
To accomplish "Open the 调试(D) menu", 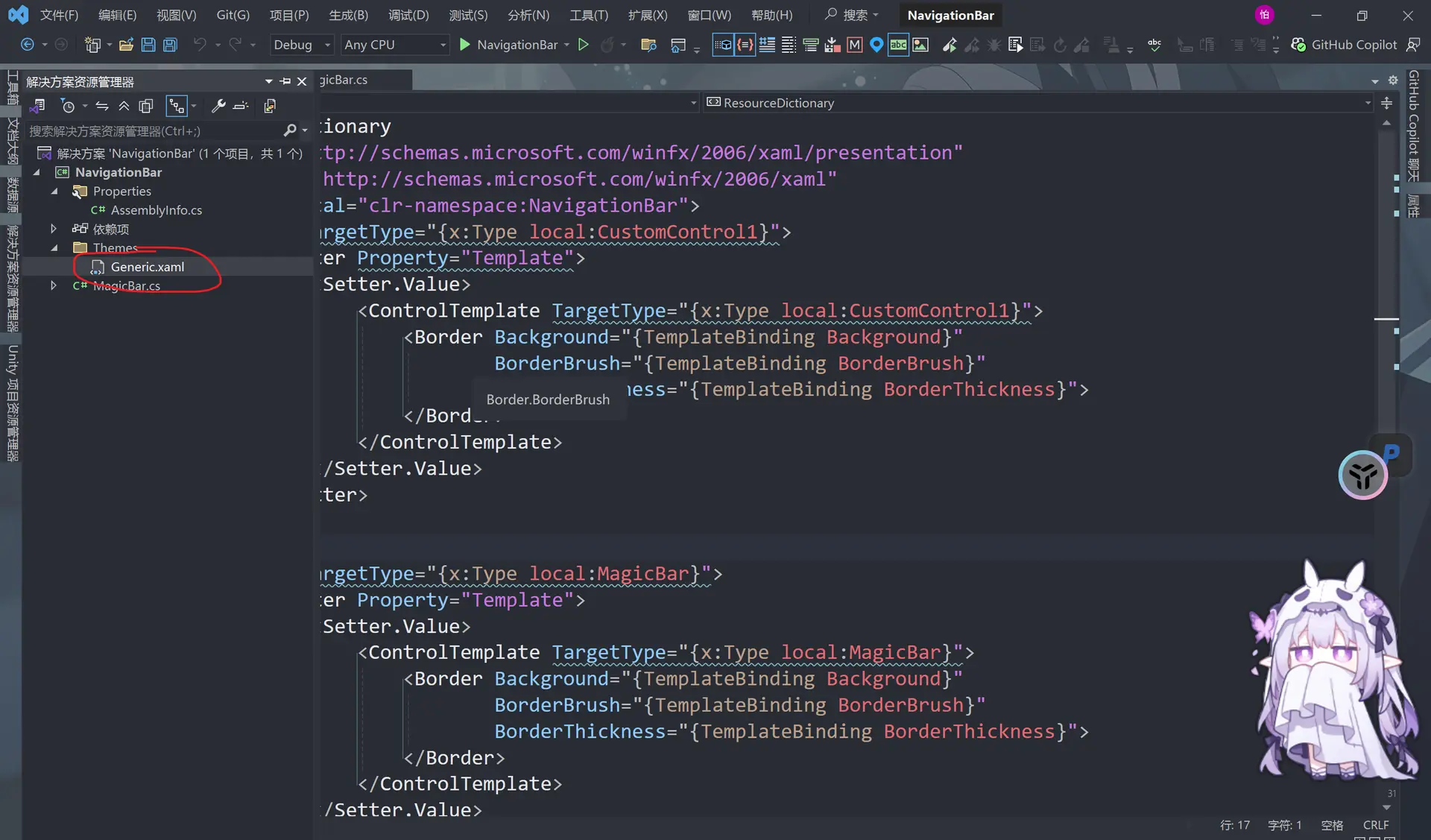I will (x=408, y=15).
